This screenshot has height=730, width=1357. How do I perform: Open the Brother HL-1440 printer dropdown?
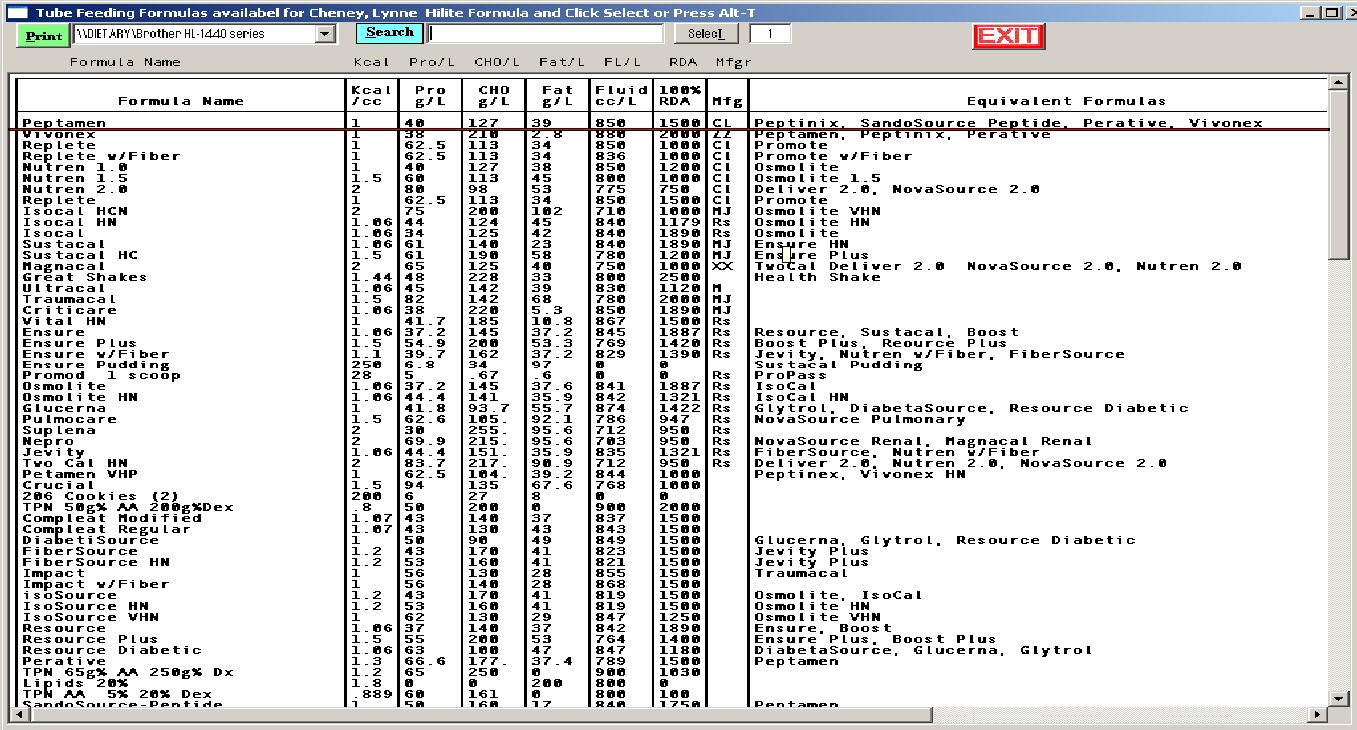(326, 34)
